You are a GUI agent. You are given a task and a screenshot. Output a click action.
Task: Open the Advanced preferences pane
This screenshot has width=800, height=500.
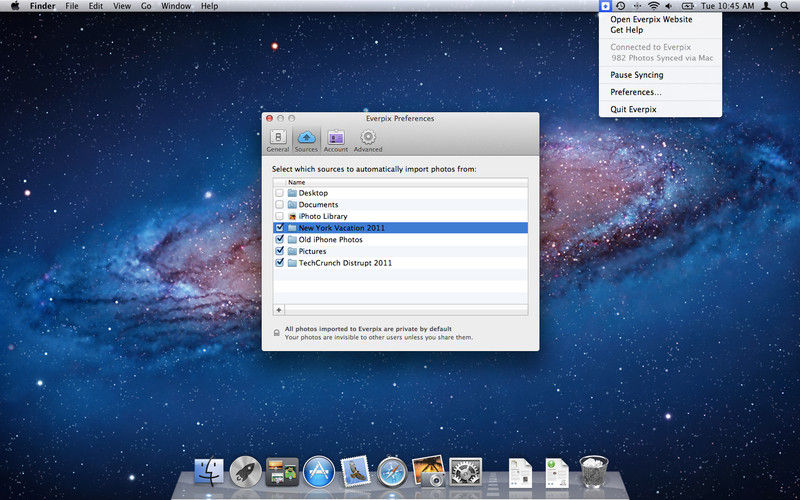368,141
